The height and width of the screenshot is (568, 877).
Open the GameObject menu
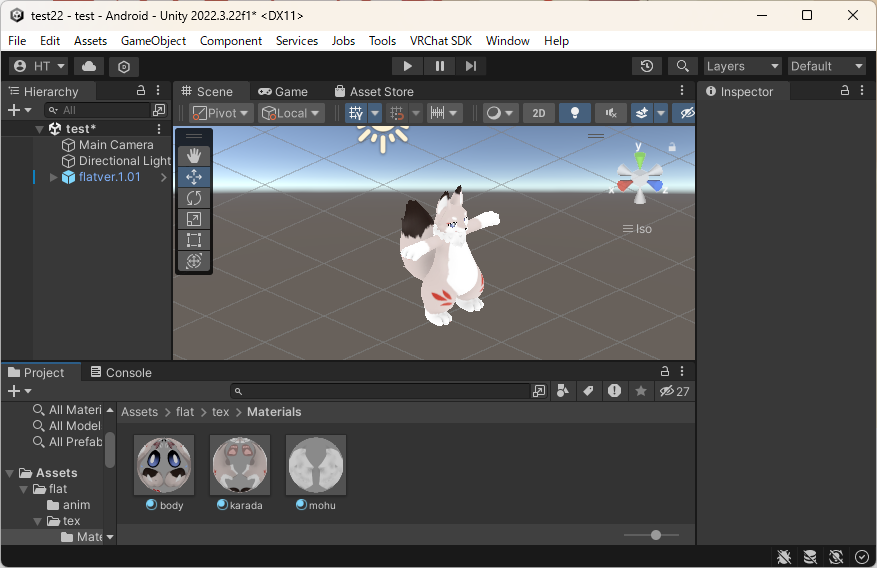click(x=153, y=41)
